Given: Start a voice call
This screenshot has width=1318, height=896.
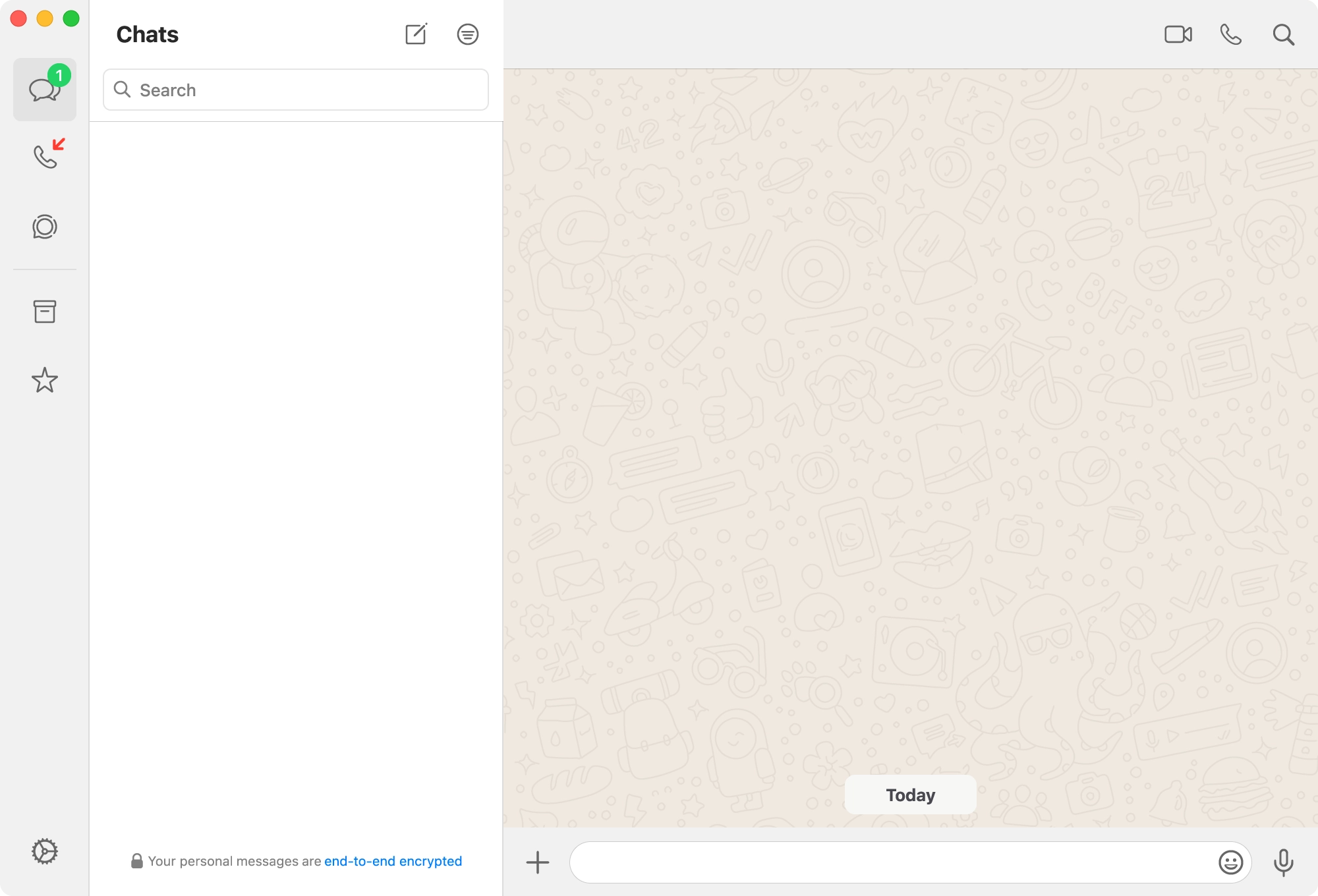Looking at the screenshot, I should click(x=1231, y=34).
